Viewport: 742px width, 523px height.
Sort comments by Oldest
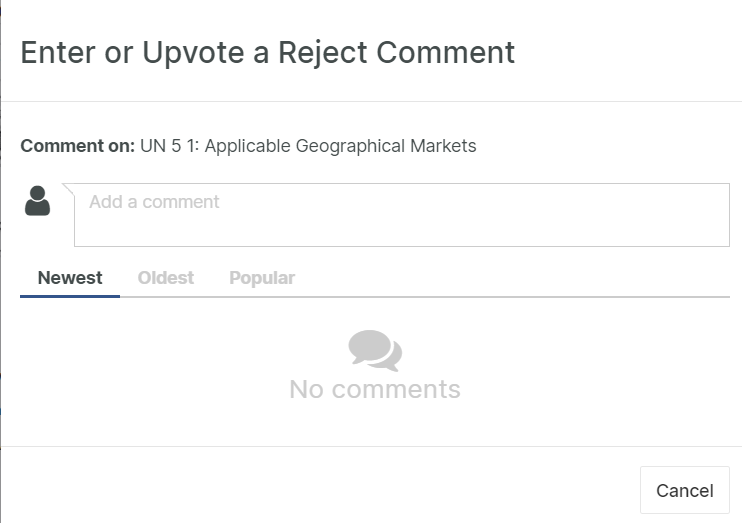click(166, 278)
